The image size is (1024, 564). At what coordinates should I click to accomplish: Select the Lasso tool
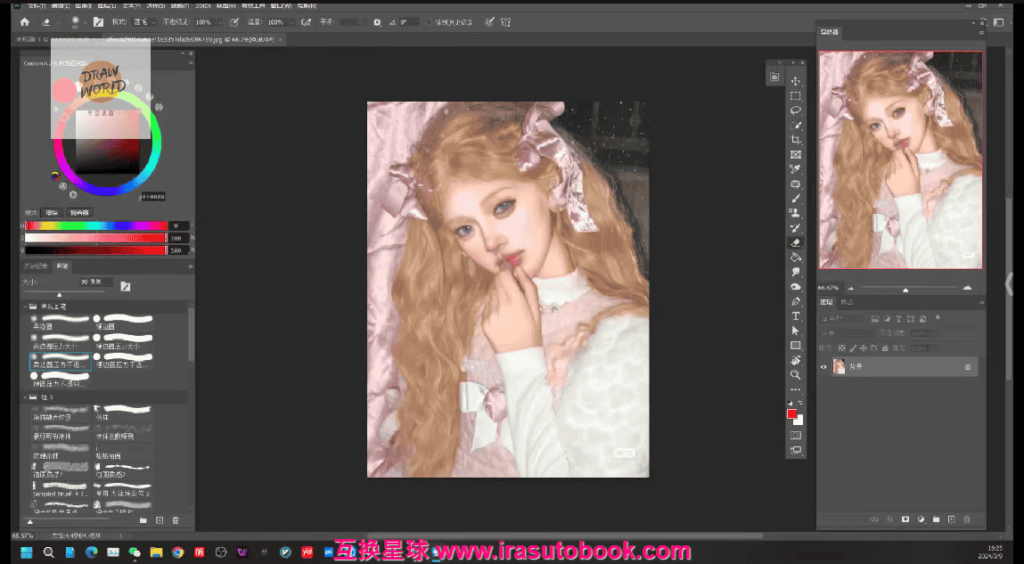click(795, 110)
